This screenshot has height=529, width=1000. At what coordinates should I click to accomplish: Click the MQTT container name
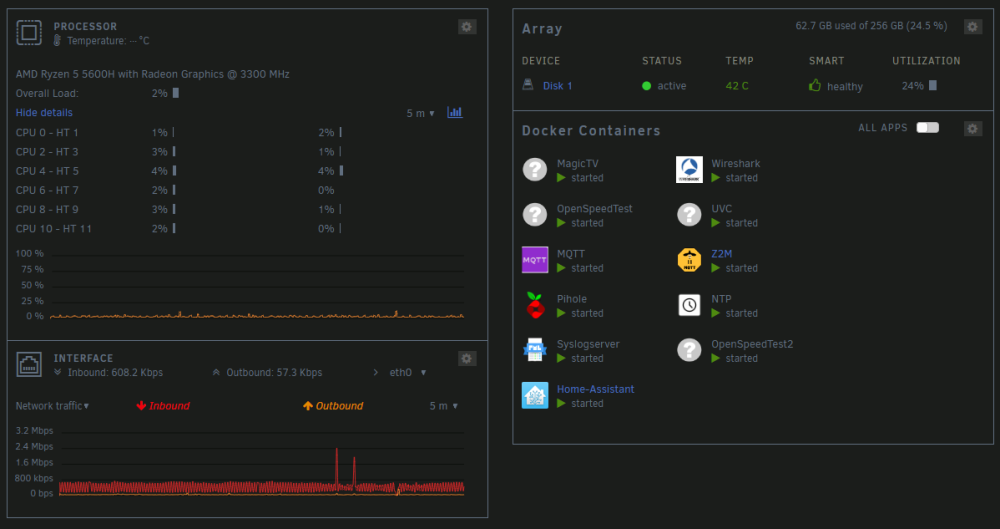pos(571,253)
